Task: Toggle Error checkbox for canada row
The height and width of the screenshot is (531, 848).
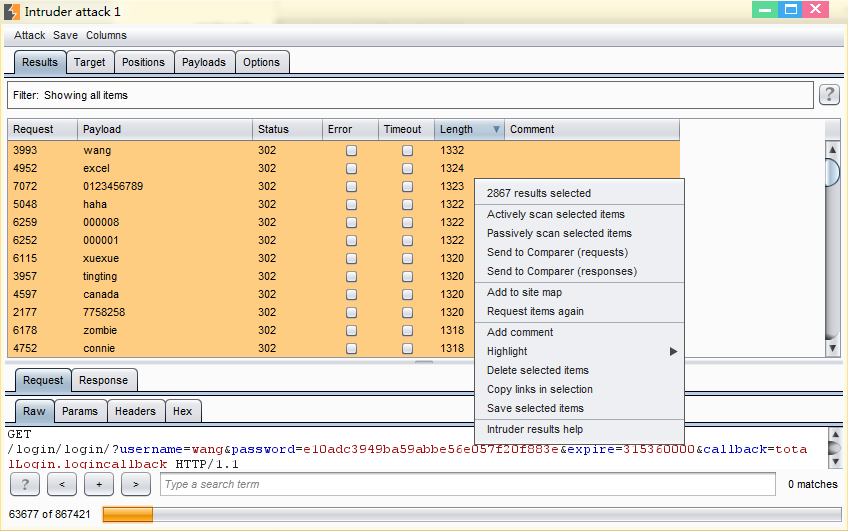Action: (x=352, y=294)
